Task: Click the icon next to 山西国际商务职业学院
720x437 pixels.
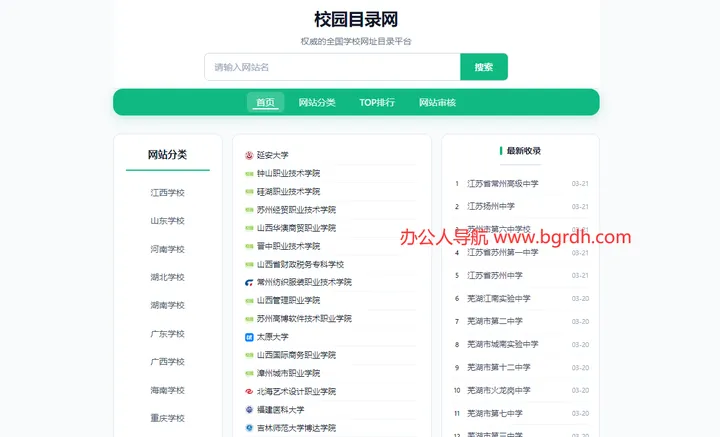Action: point(249,355)
